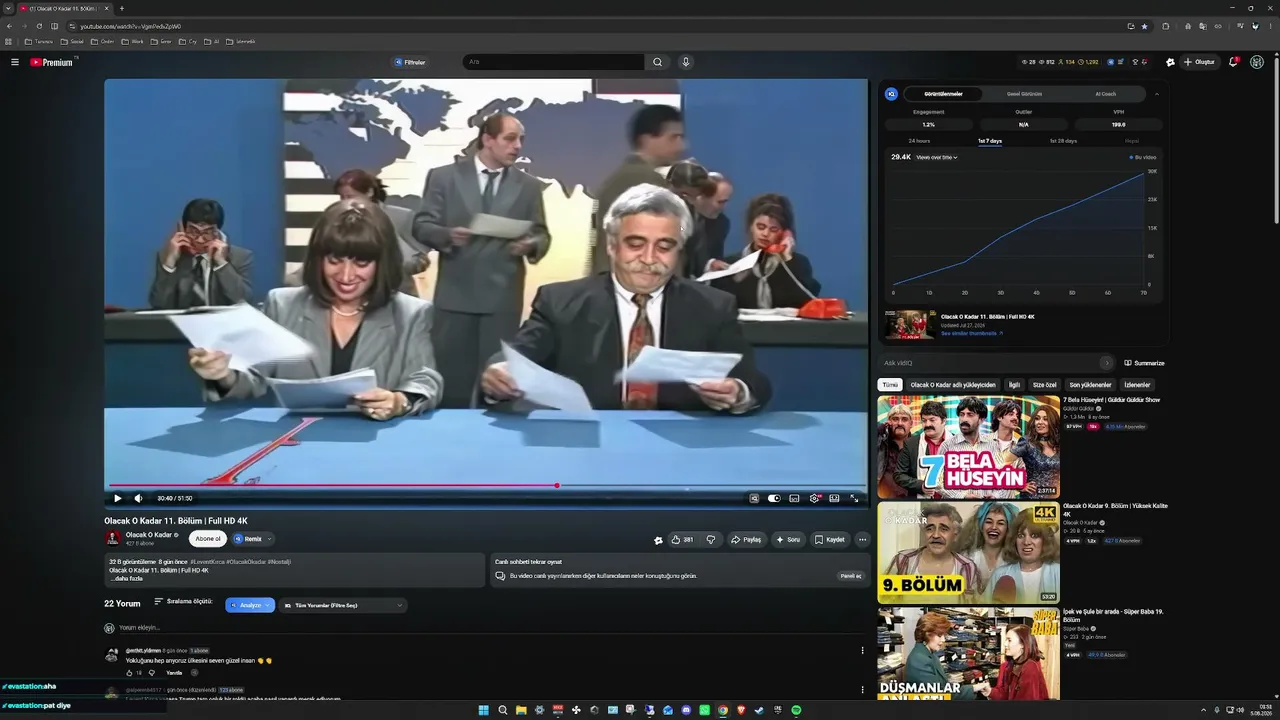Submit the Ask vidIQ arrow button
The height and width of the screenshot is (720, 1280).
(x=1106, y=363)
